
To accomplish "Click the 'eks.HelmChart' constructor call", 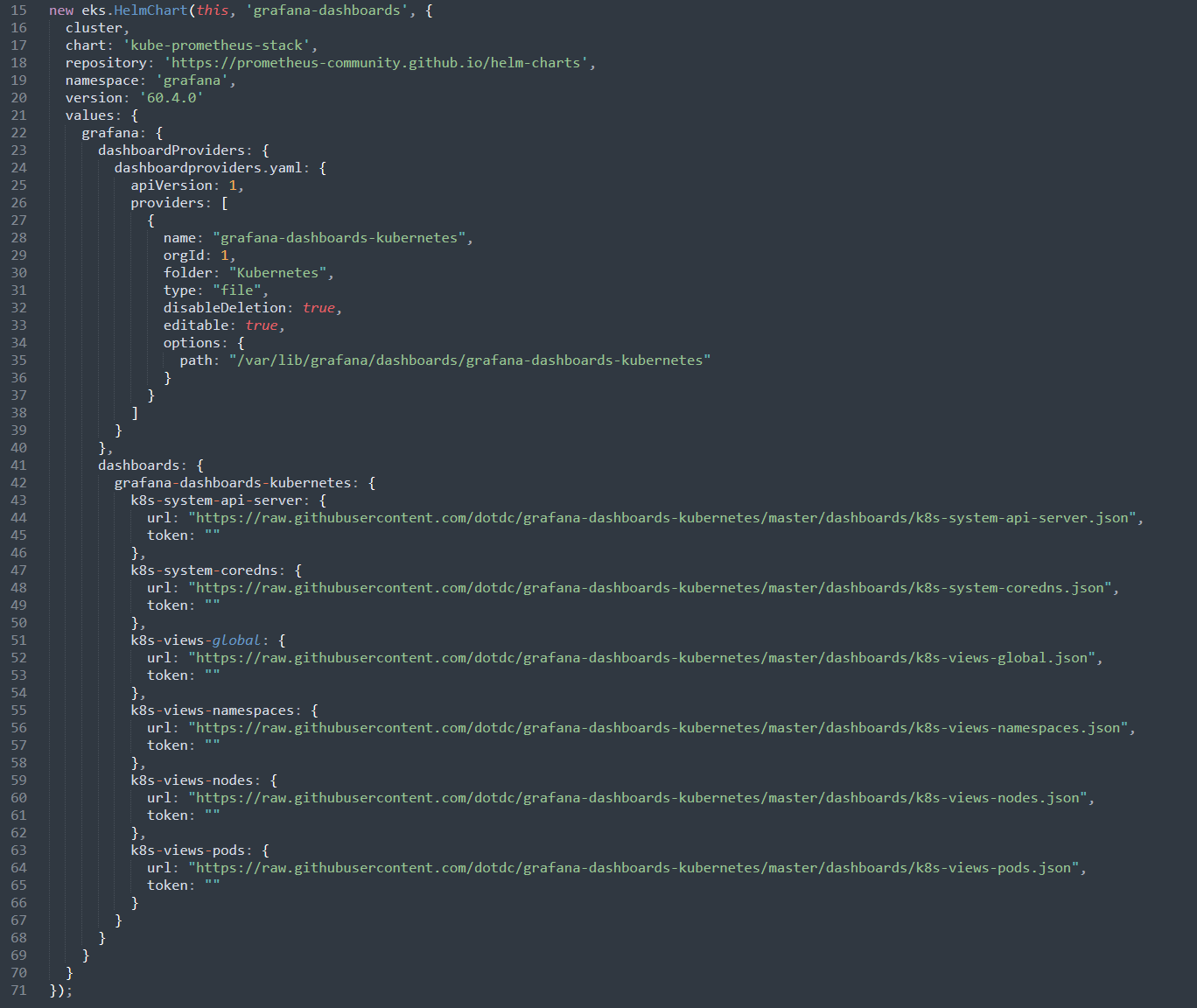I will (x=126, y=10).
